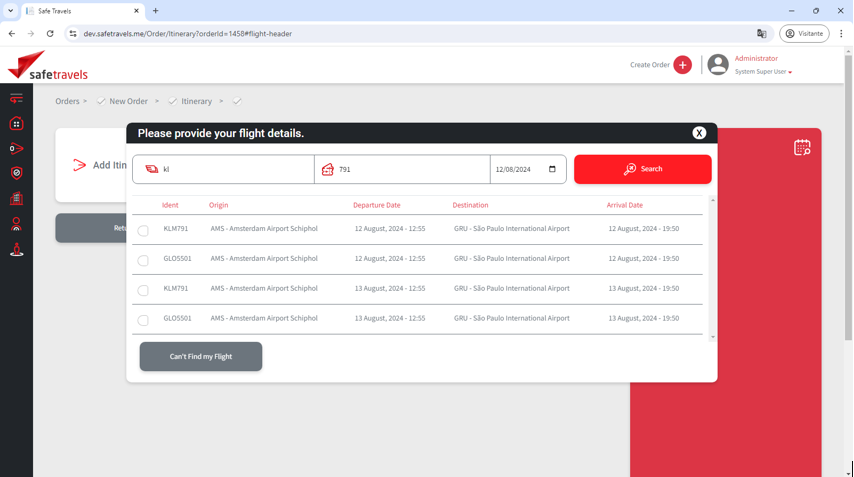Screen dimensions: 854x477
Task: Click the red Search button
Action: [642, 169]
